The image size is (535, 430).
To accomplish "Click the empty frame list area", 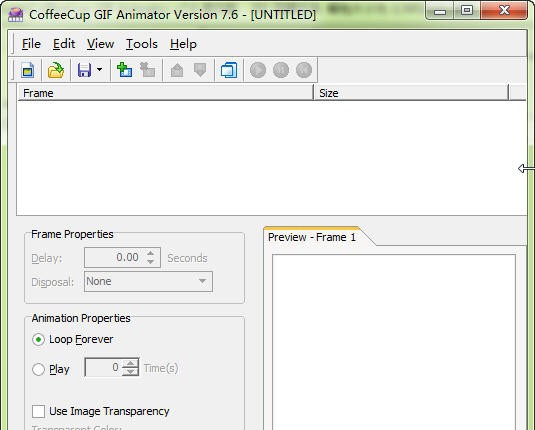I will 271,158.
